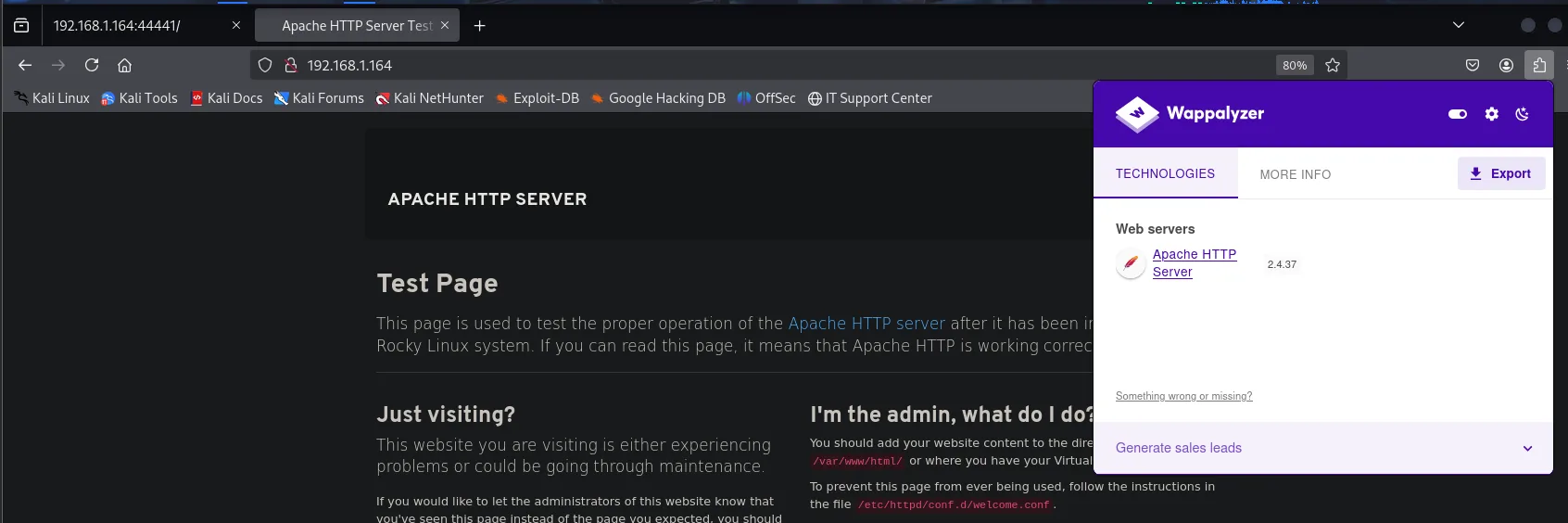Screen dimensions: 1568x523
Task: Click the Just visiting? heading
Action: [x=446, y=415]
